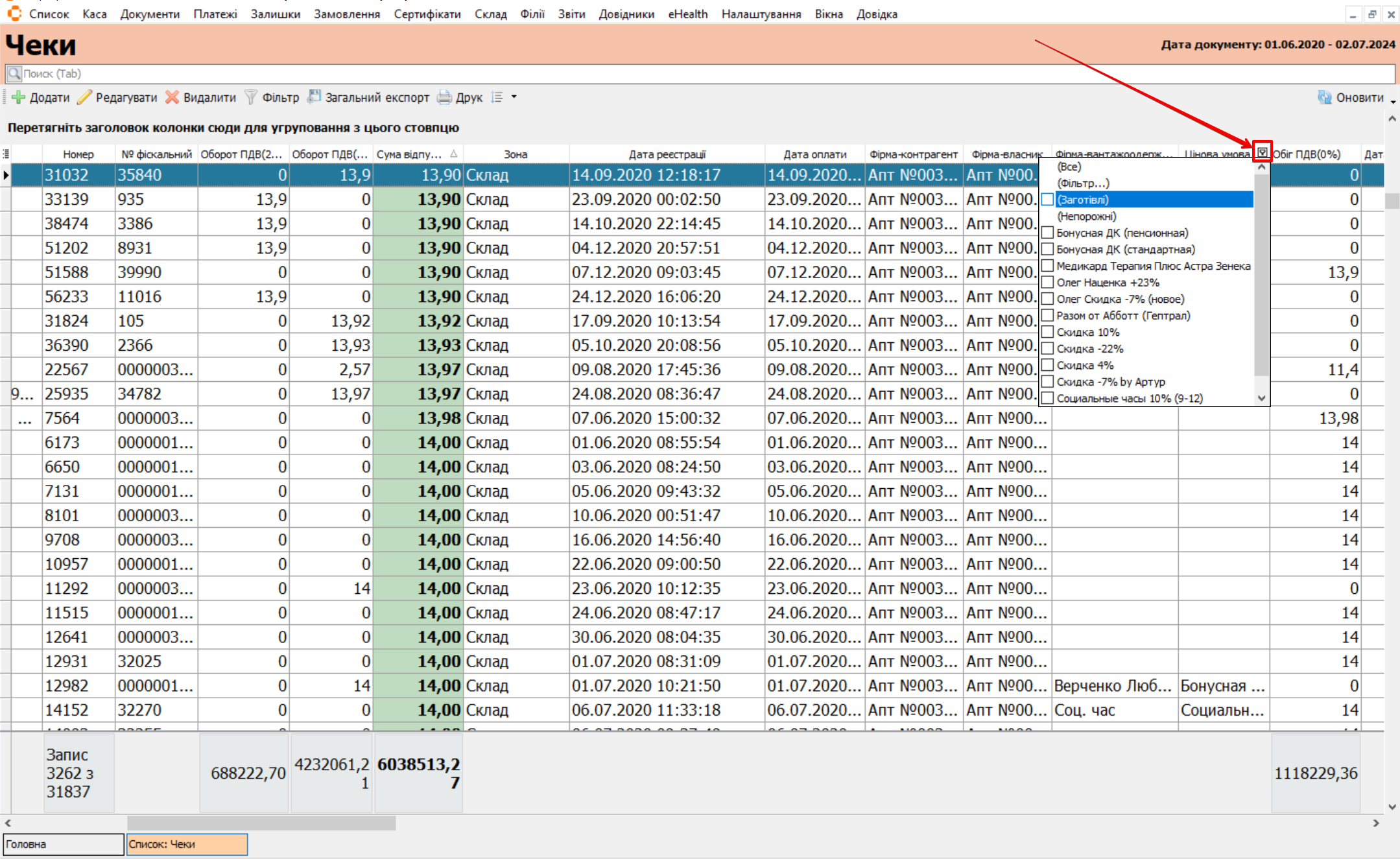Click the pencil Редагувати icon
Image resolution: width=1400 pixels, height=859 pixels.
click(84, 97)
